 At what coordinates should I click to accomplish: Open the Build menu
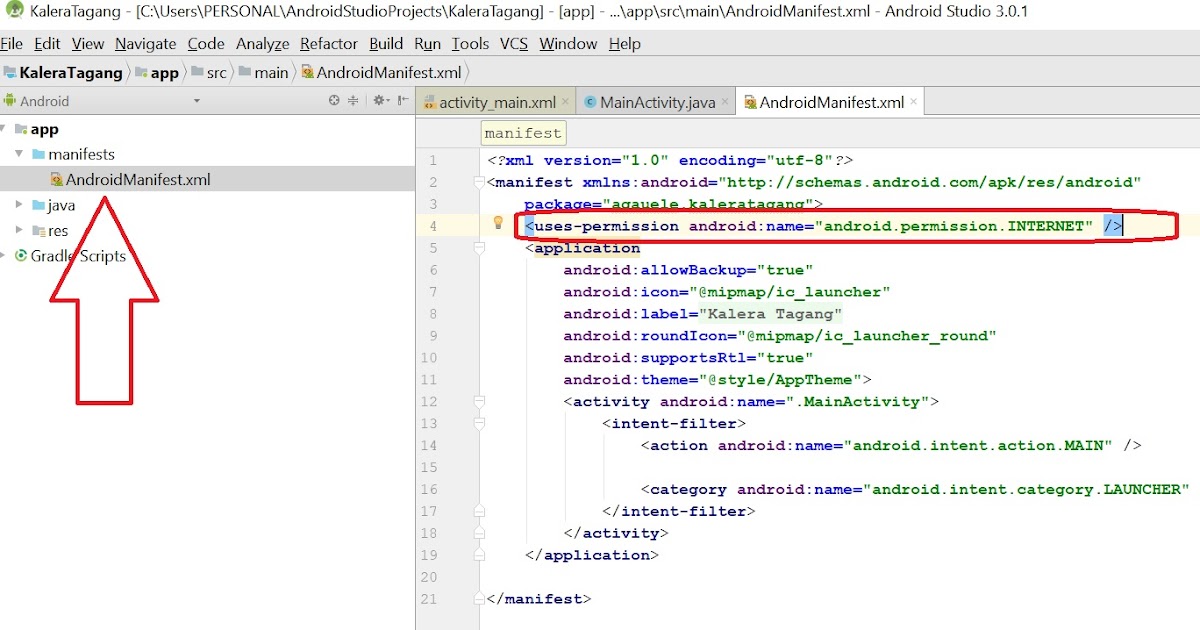[386, 44]
